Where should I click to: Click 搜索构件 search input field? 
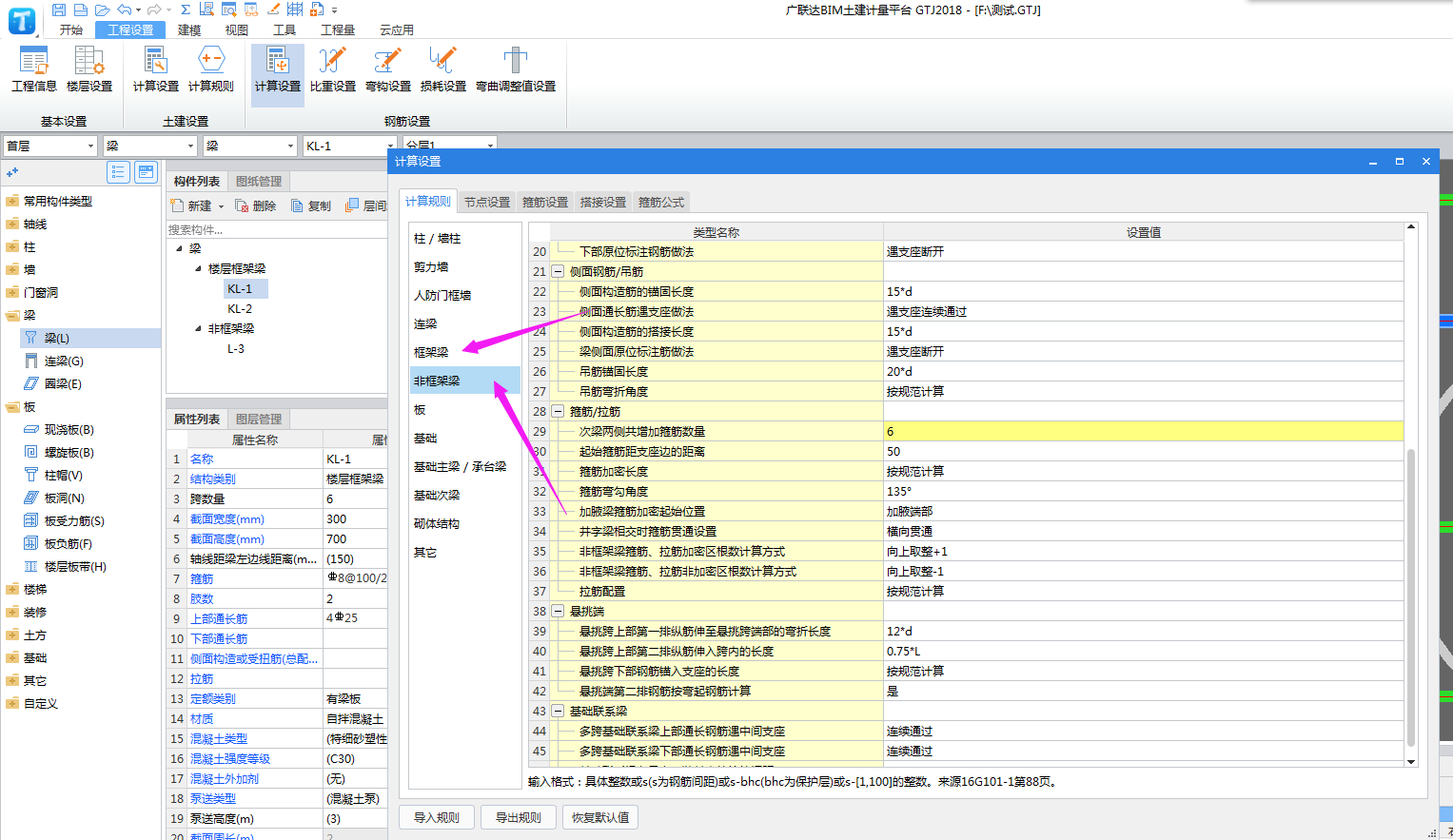[276, 229]
